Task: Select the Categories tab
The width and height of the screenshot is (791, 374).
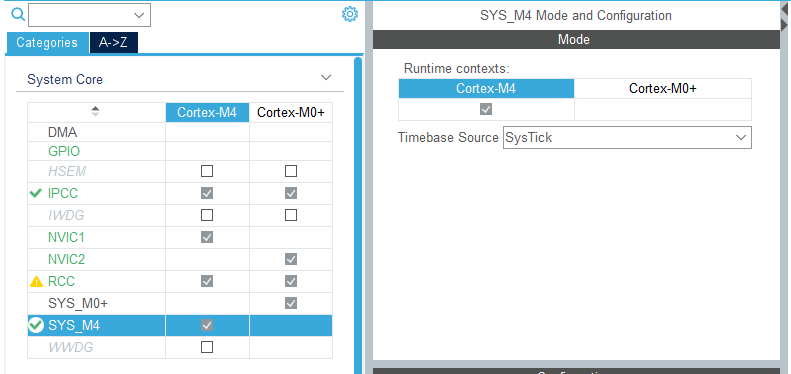Action: pos(47,42)
